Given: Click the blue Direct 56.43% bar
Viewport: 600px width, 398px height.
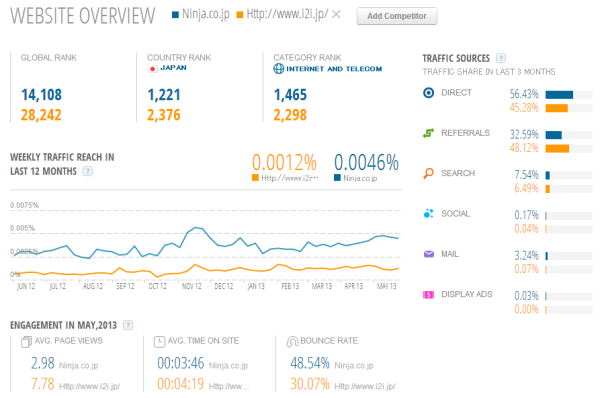Looking at the screenshot, I should (559, 95).
